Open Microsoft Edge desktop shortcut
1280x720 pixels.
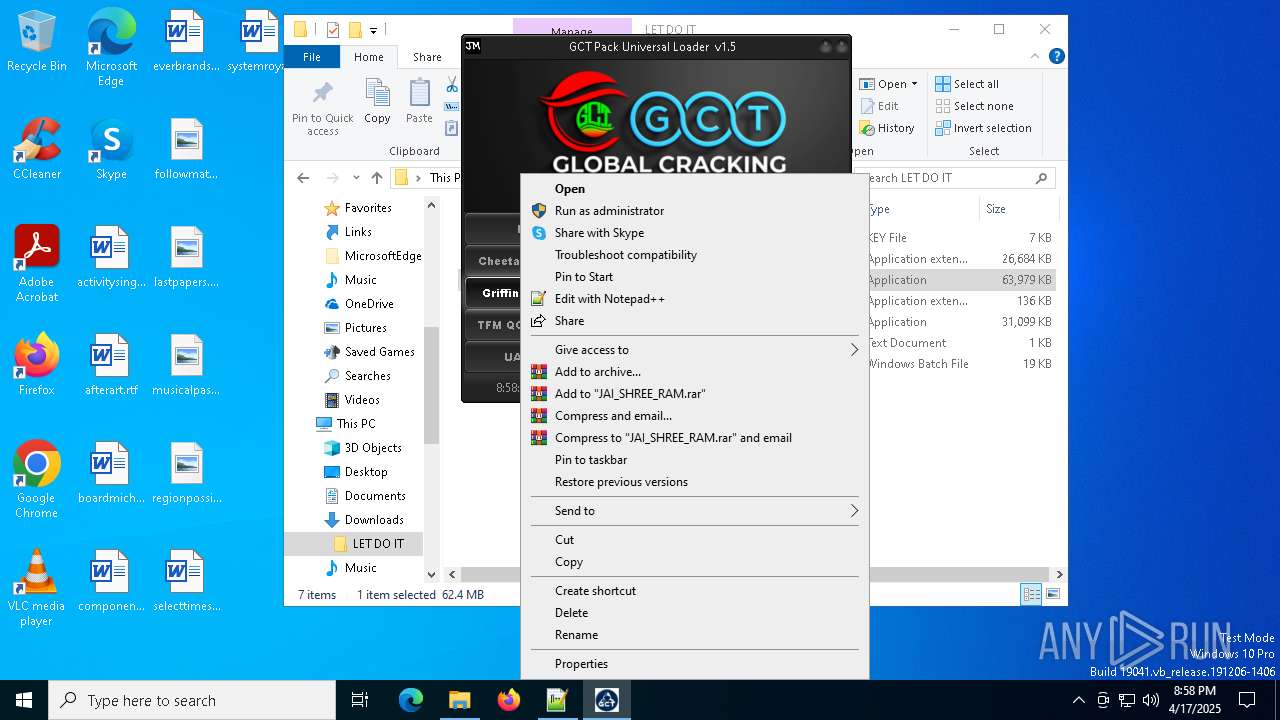(x=111, y=48)
